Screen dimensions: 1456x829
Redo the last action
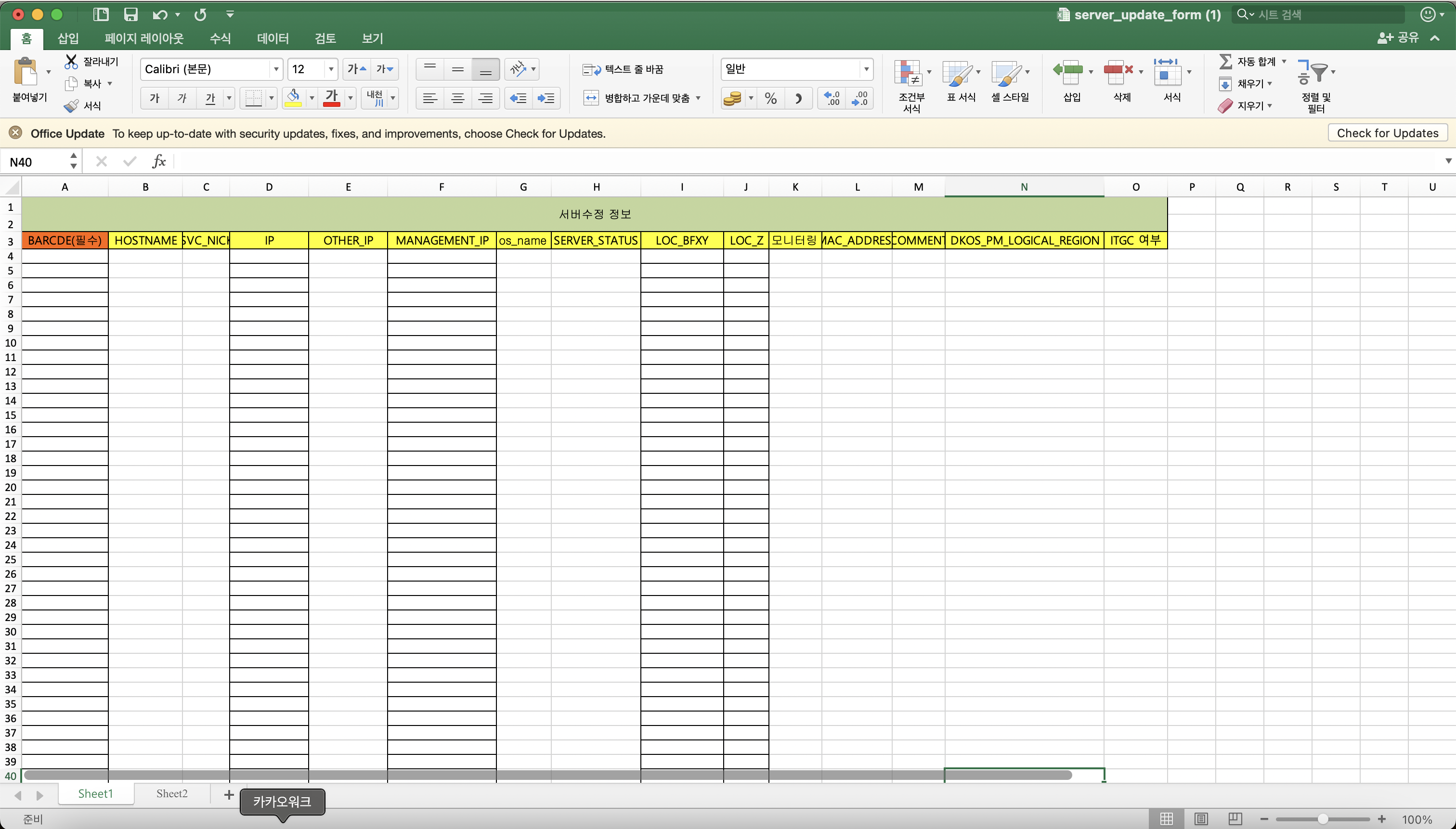pyautogui.click(x=200, y=14)
